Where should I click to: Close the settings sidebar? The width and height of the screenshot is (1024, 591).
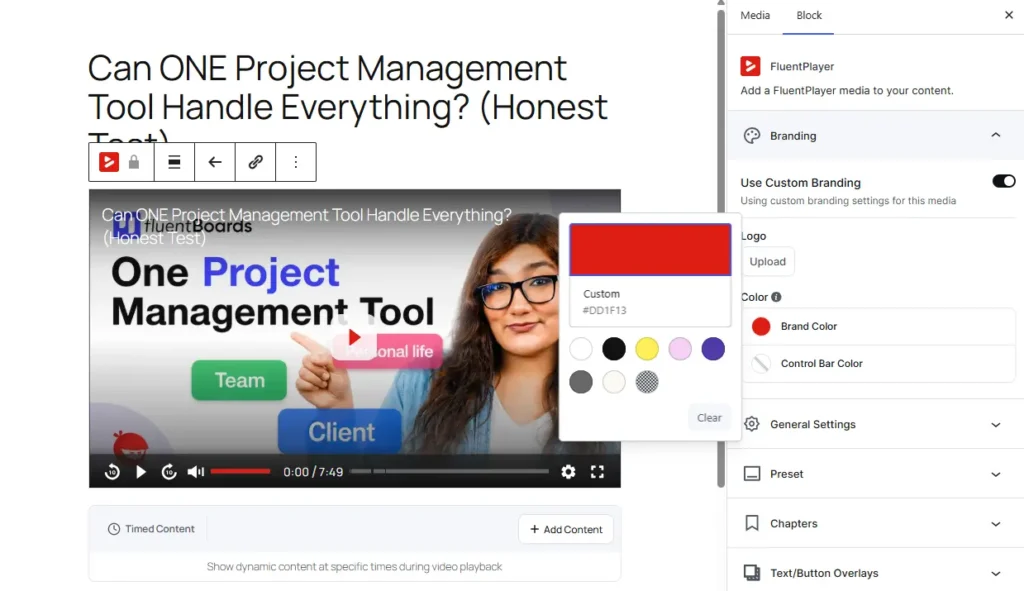pyautogui.click(x=1008, y=15)
